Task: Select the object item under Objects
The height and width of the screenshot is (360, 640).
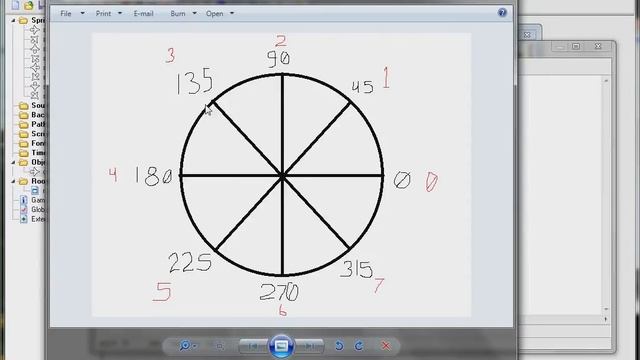Action: pyautogui.click(x=36, y=171)
